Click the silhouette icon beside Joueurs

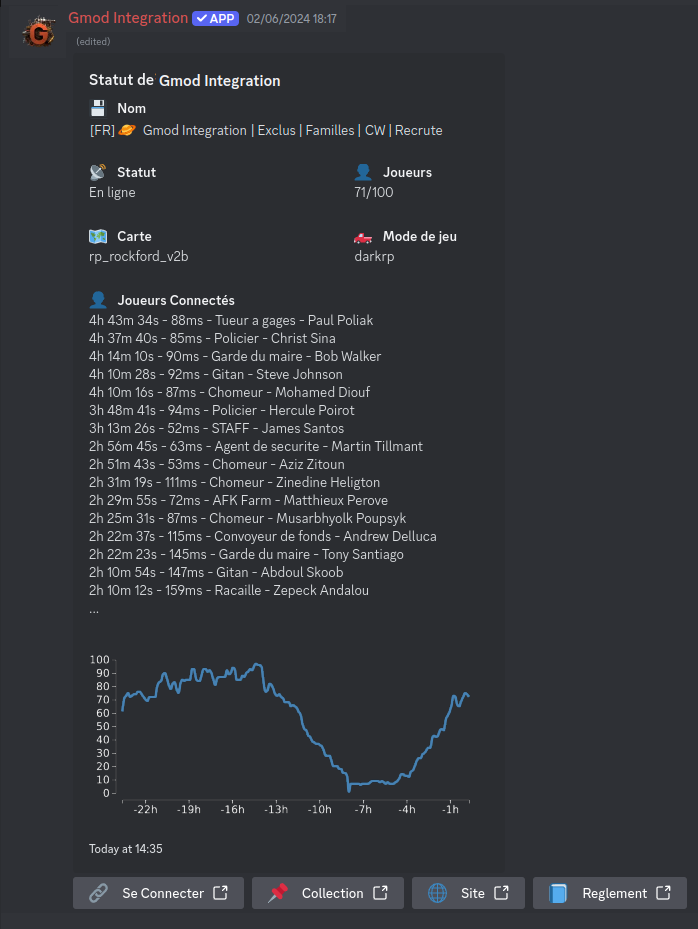click(x=363, y=172)
